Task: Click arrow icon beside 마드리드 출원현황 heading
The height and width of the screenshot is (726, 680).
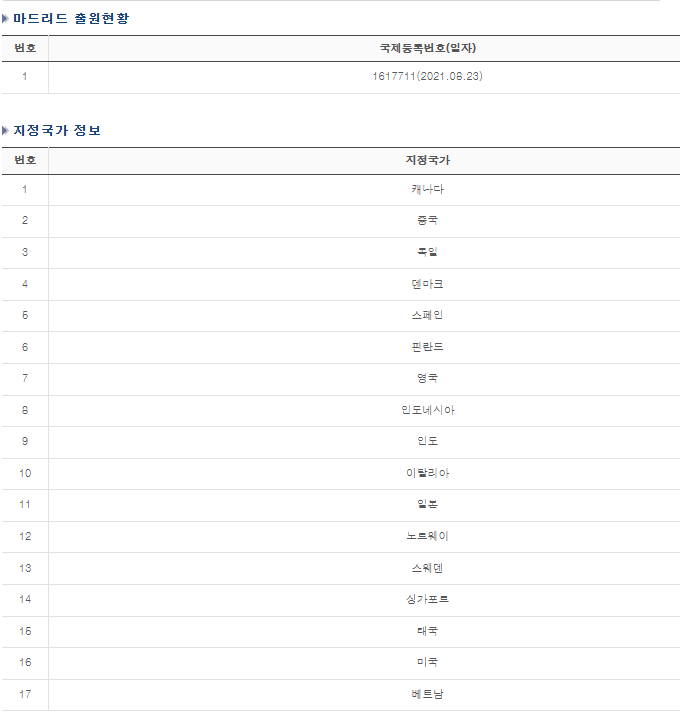Action: point(5,19)
